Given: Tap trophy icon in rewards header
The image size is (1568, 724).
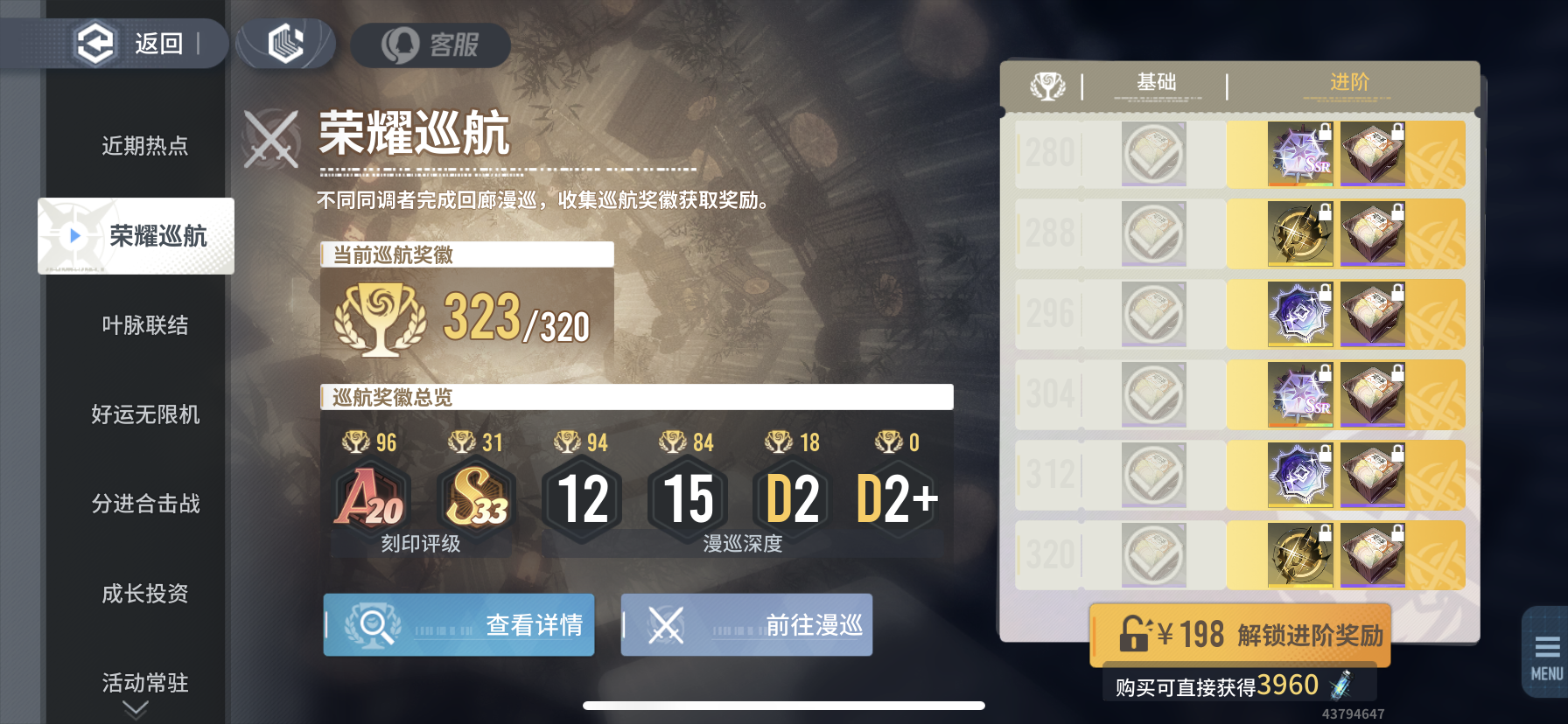Looking at the screenshot, I should [1047, 86].
